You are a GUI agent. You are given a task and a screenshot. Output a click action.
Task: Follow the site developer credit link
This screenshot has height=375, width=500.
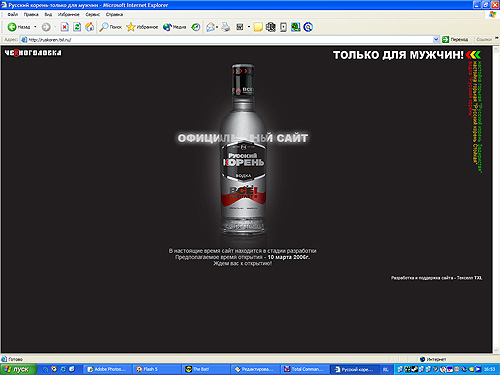437,278
